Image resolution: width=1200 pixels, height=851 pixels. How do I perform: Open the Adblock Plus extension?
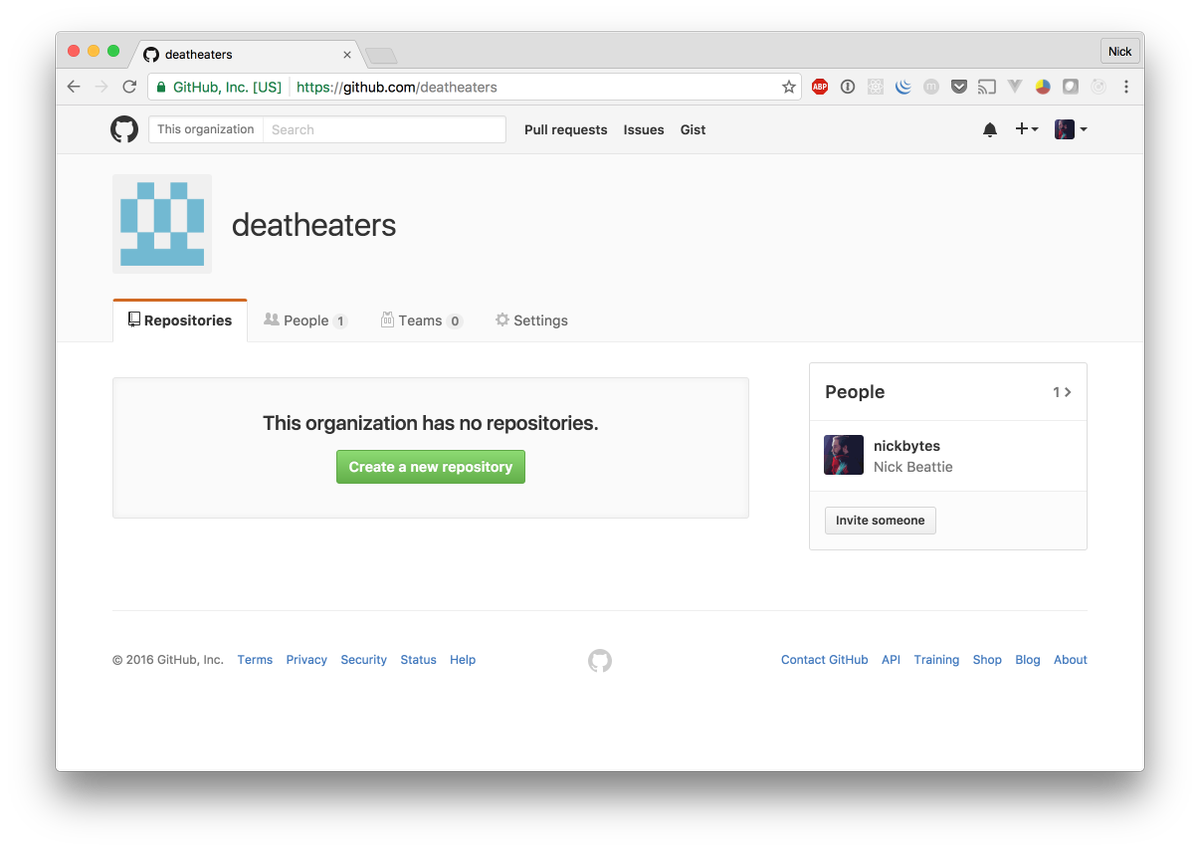[x=820, y=87]
